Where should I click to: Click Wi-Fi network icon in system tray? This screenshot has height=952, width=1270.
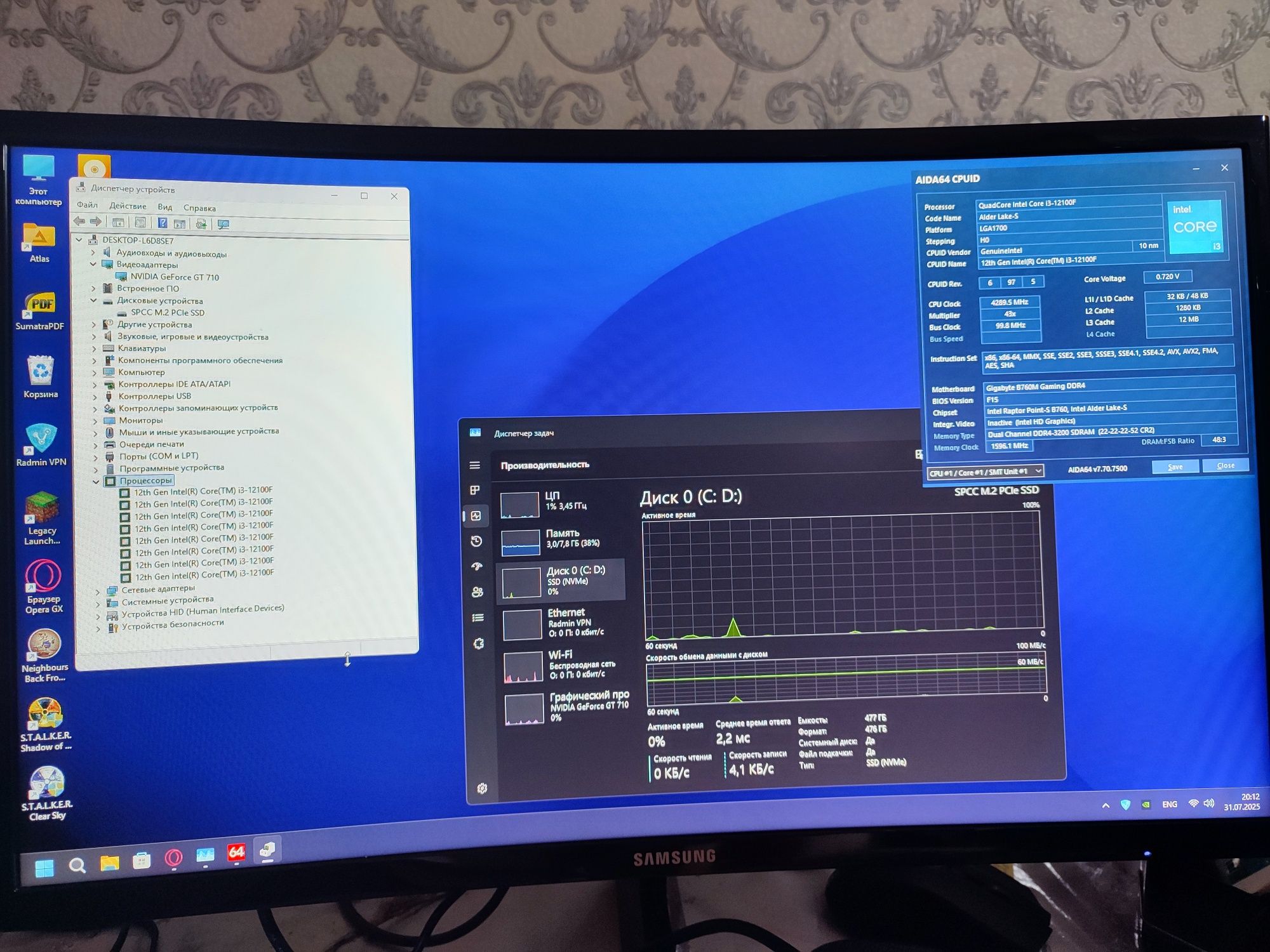[x=1194, y=803]
